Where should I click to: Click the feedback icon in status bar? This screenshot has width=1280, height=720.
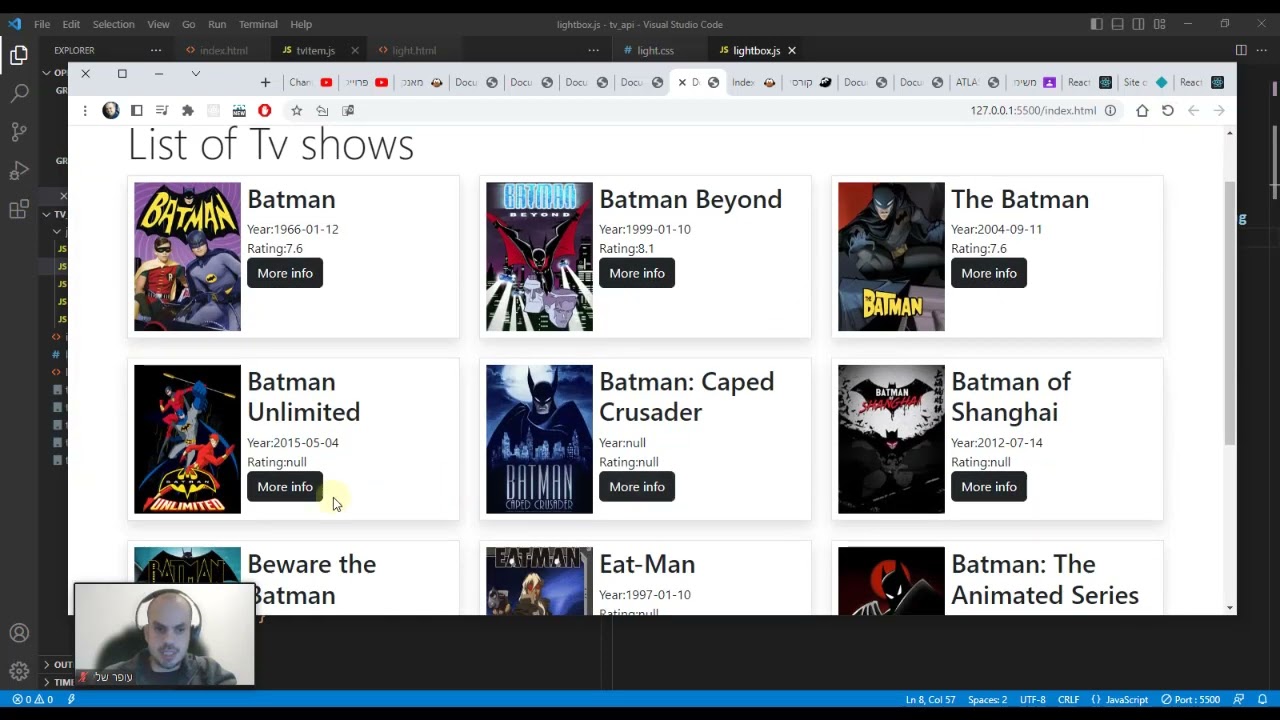(1240, 699)
